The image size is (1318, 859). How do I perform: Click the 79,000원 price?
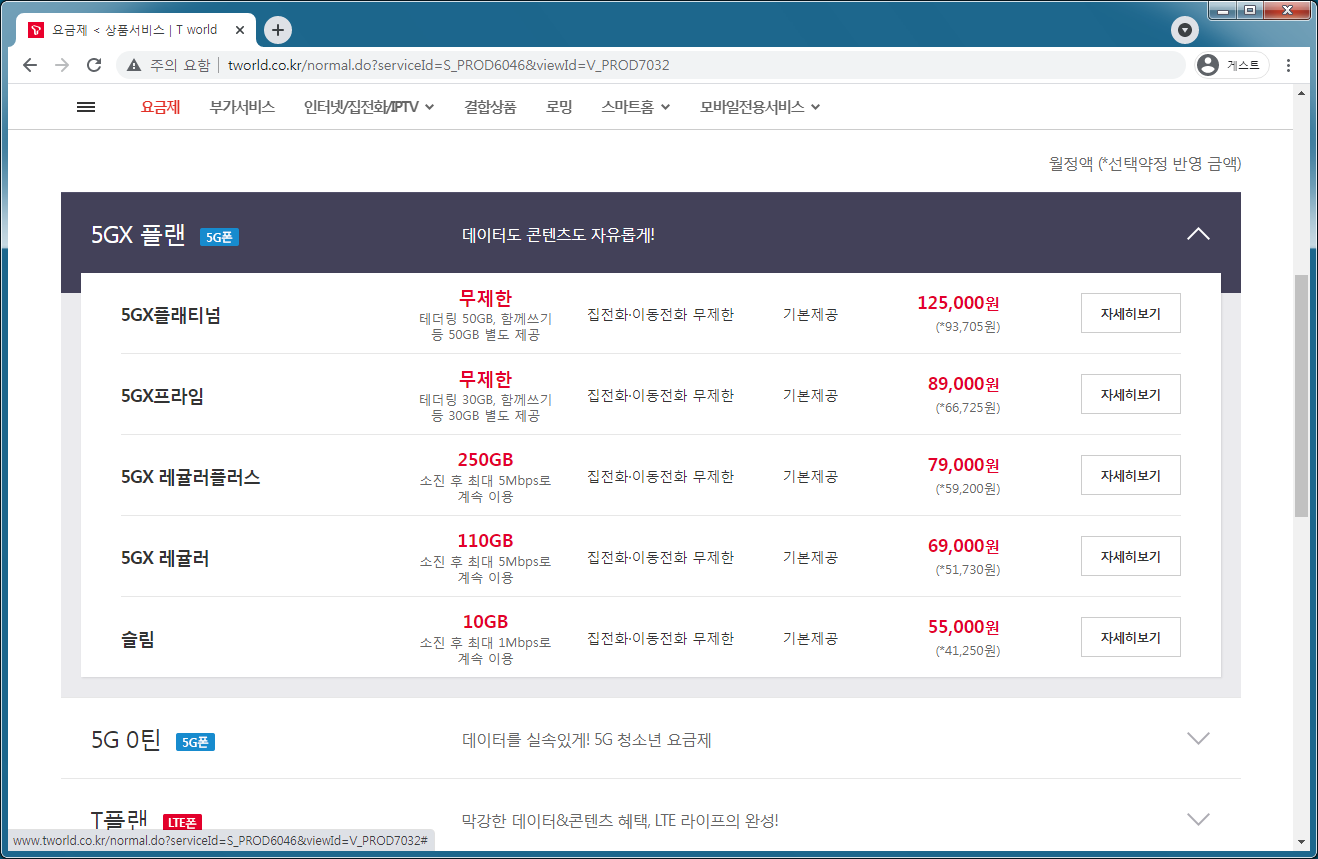tap(963, 465)
